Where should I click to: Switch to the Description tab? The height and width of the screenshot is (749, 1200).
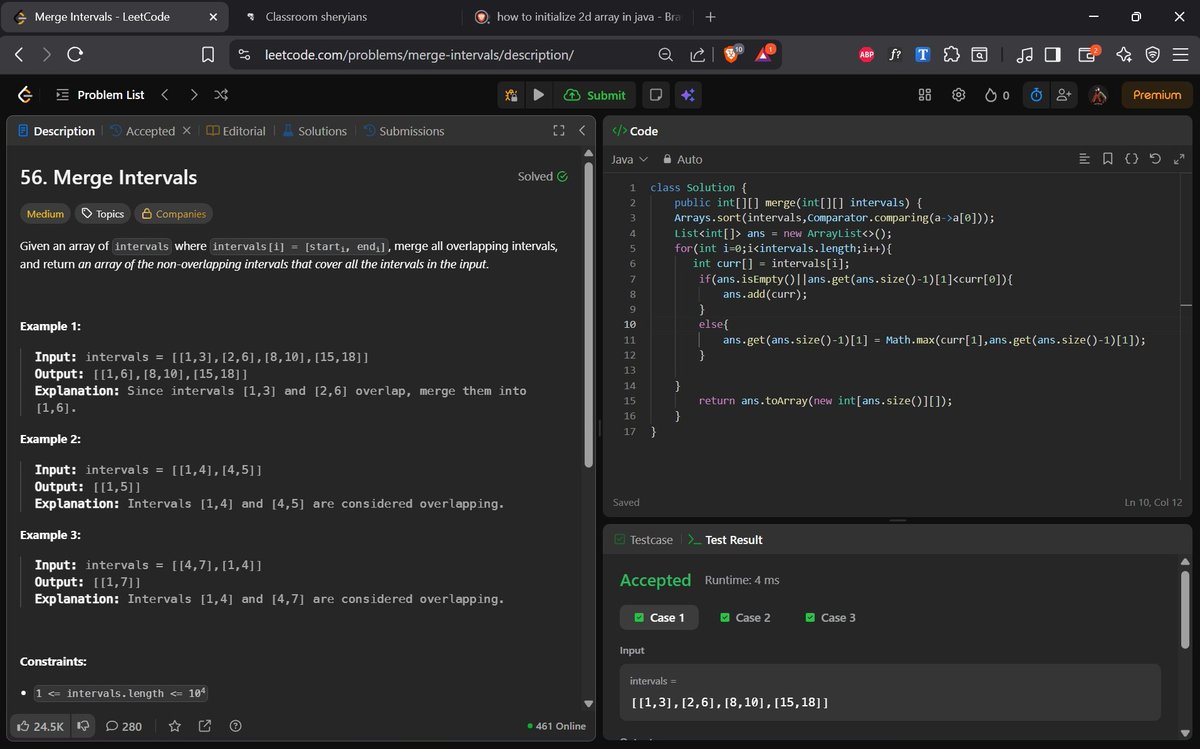pos(56,131)
